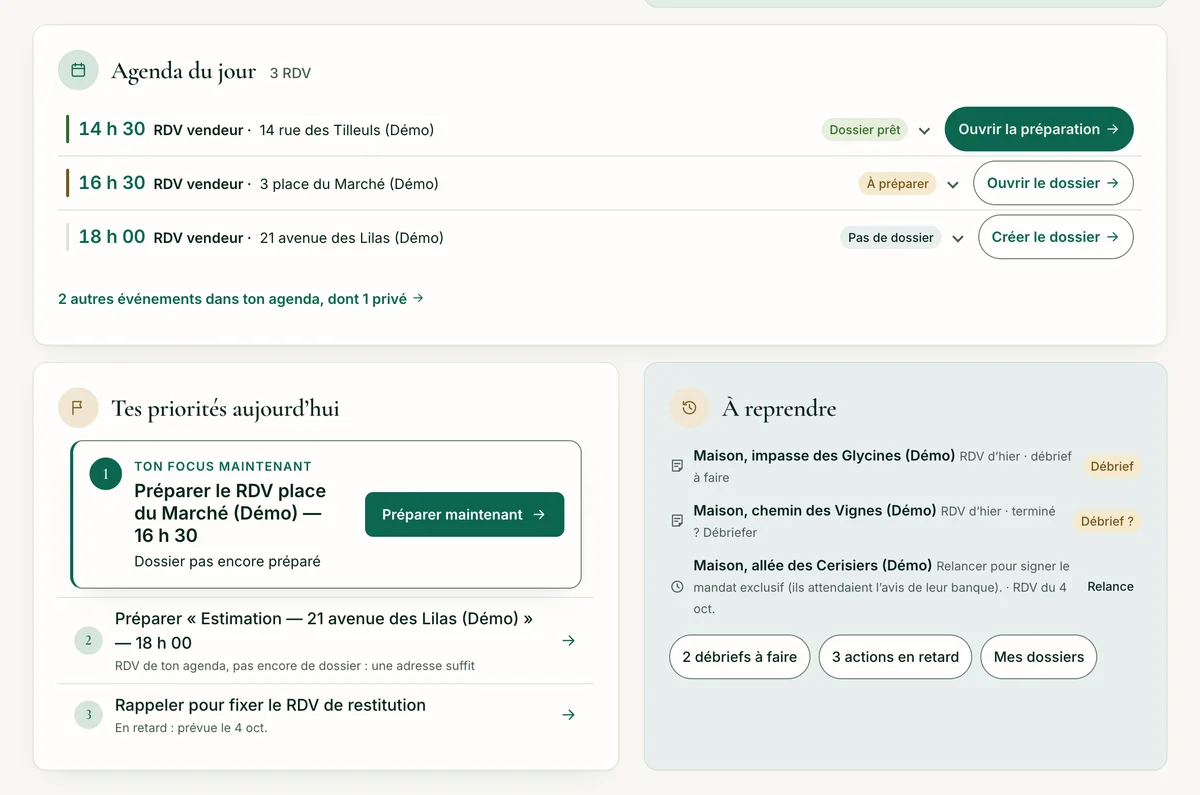This screenshot has height=795, width=1200.
Task: Click the 14 h 30 appointment time
Action: 112,129
